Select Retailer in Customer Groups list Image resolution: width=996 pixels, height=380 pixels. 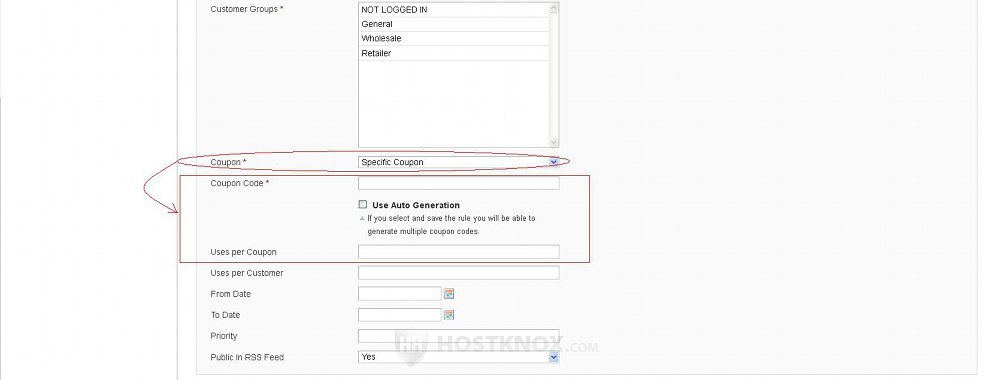pyautogui.click(x=454, y=53)
